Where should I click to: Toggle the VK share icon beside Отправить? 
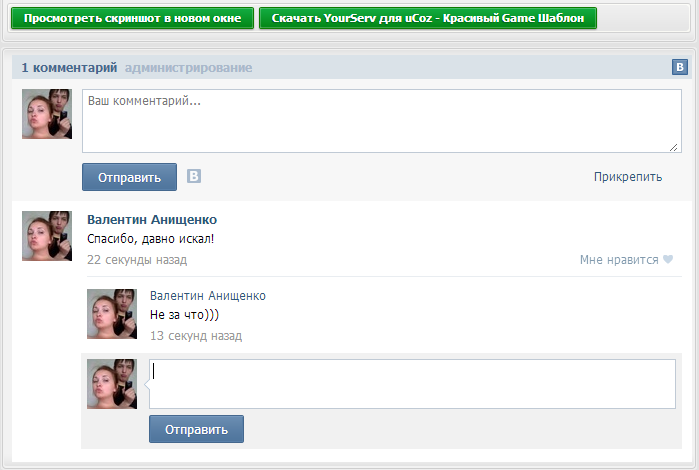point(193,176)
